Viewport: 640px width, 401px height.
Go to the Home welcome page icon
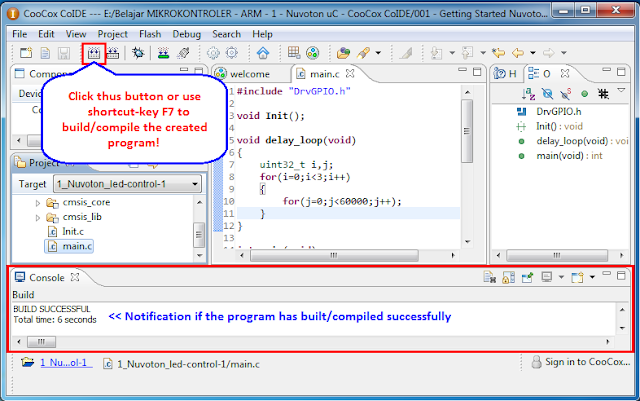coord(263,53)
